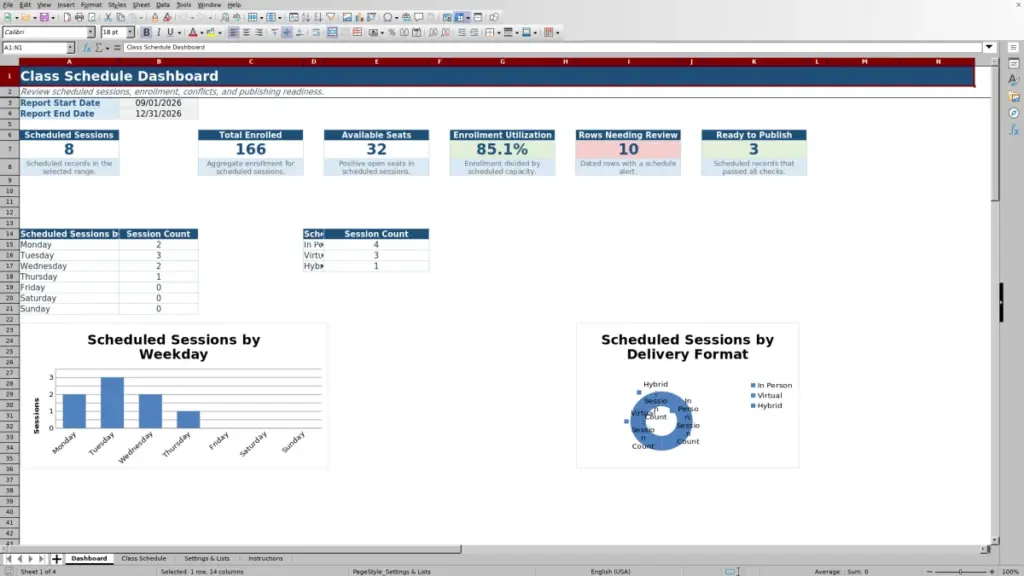
Task: Expand the formula bar arrow
Action: coord(989,47)
